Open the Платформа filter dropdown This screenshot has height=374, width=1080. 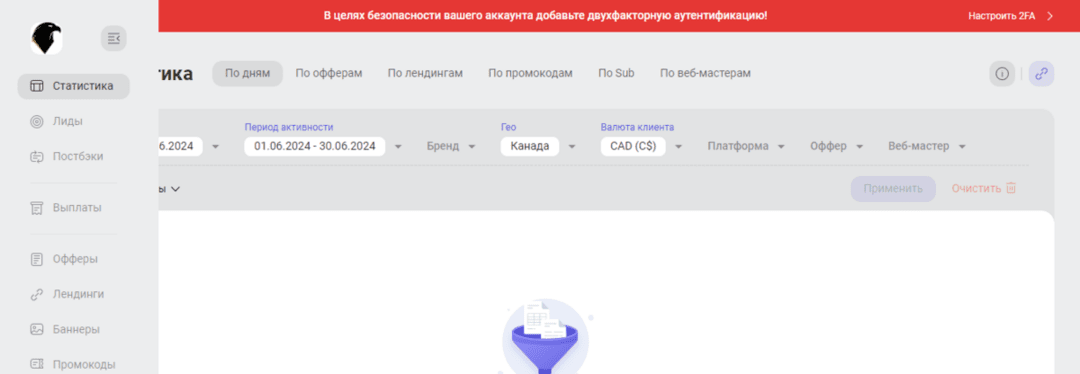747,146
